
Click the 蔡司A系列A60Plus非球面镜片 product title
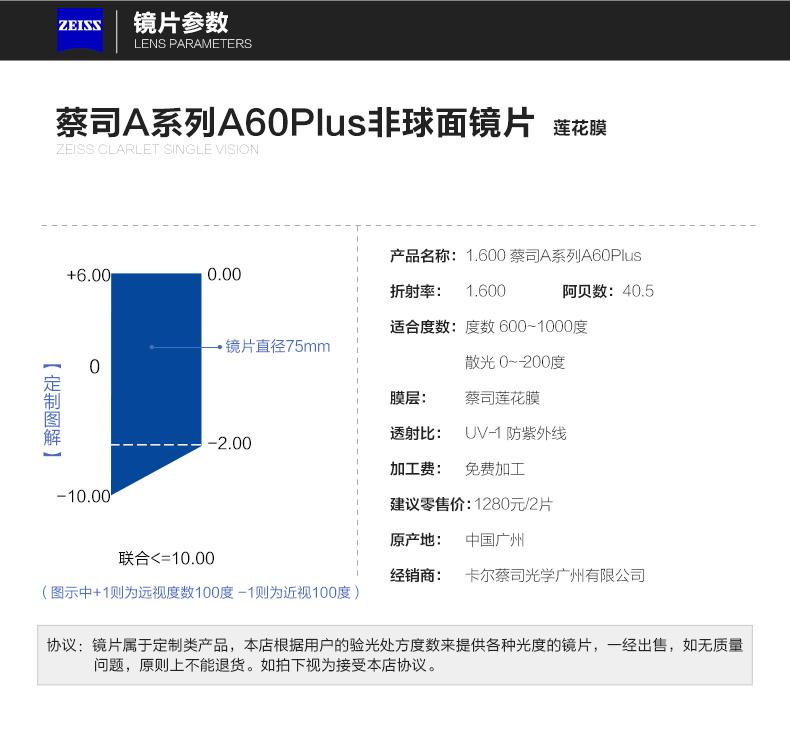tap(295, 122)
